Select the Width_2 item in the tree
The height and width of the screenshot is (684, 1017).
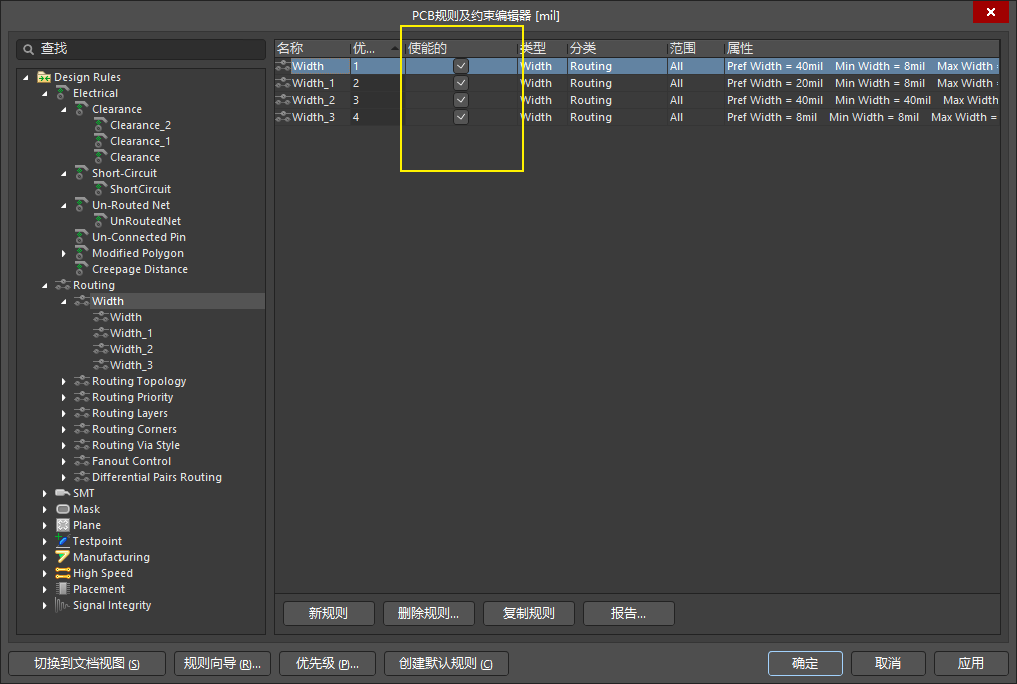point(131,349)
